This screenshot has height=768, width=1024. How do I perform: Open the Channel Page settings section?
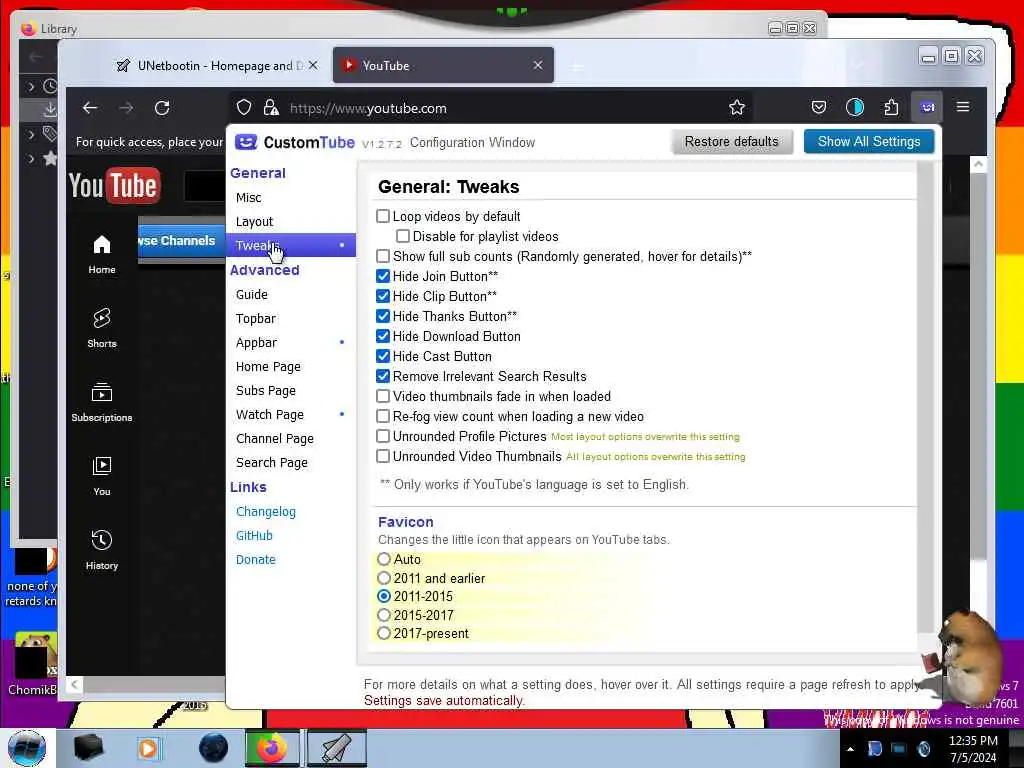tap(291, 438)
